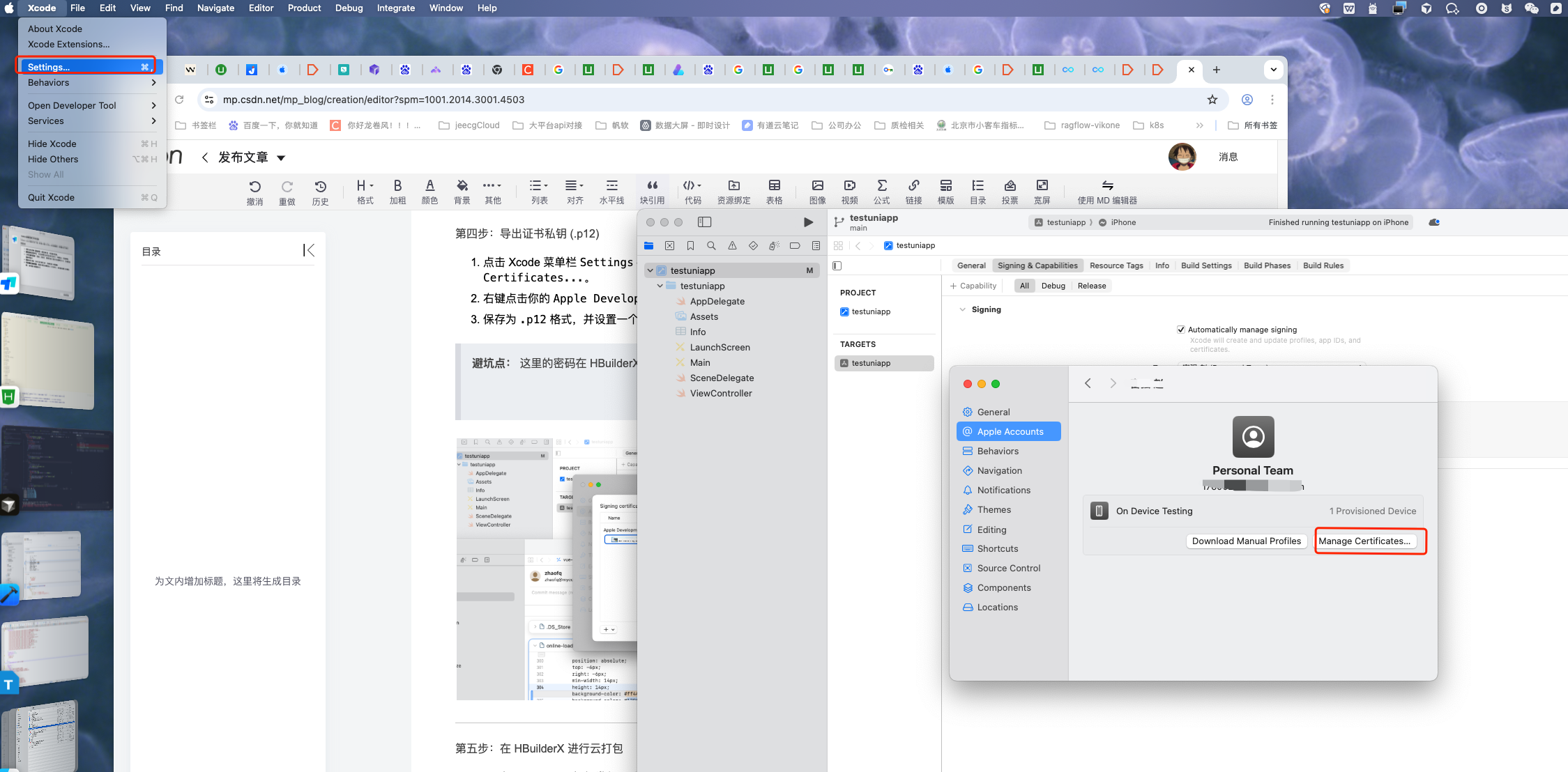Select Source Control in settings sidebar

(1008, 568)
